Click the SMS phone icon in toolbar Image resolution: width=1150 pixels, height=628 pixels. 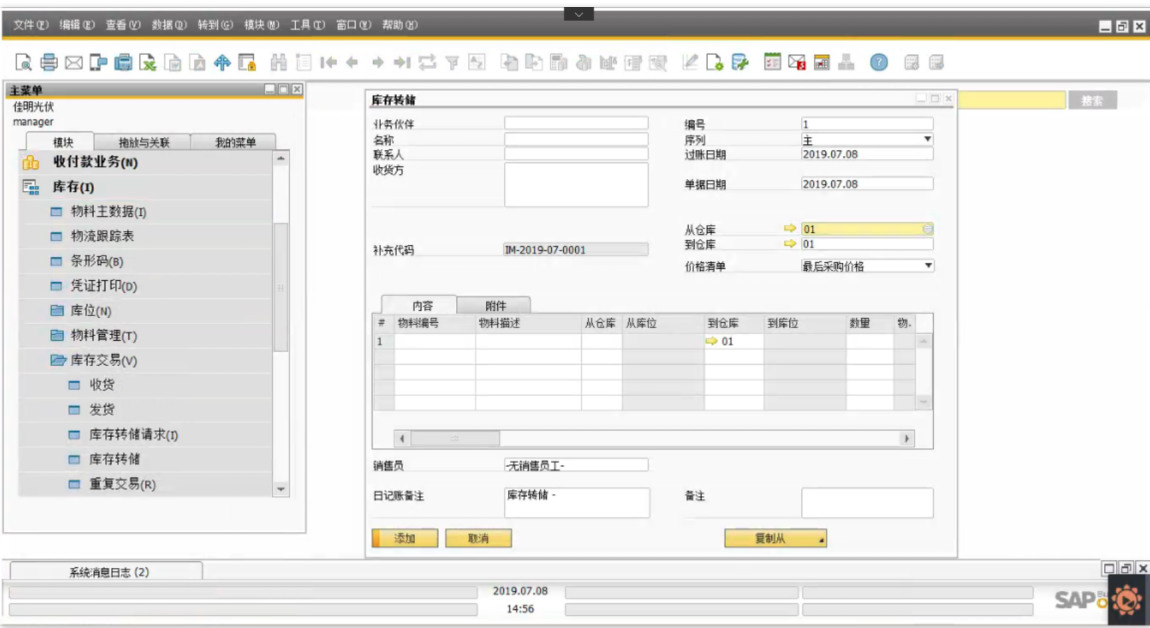coord(98,63)
